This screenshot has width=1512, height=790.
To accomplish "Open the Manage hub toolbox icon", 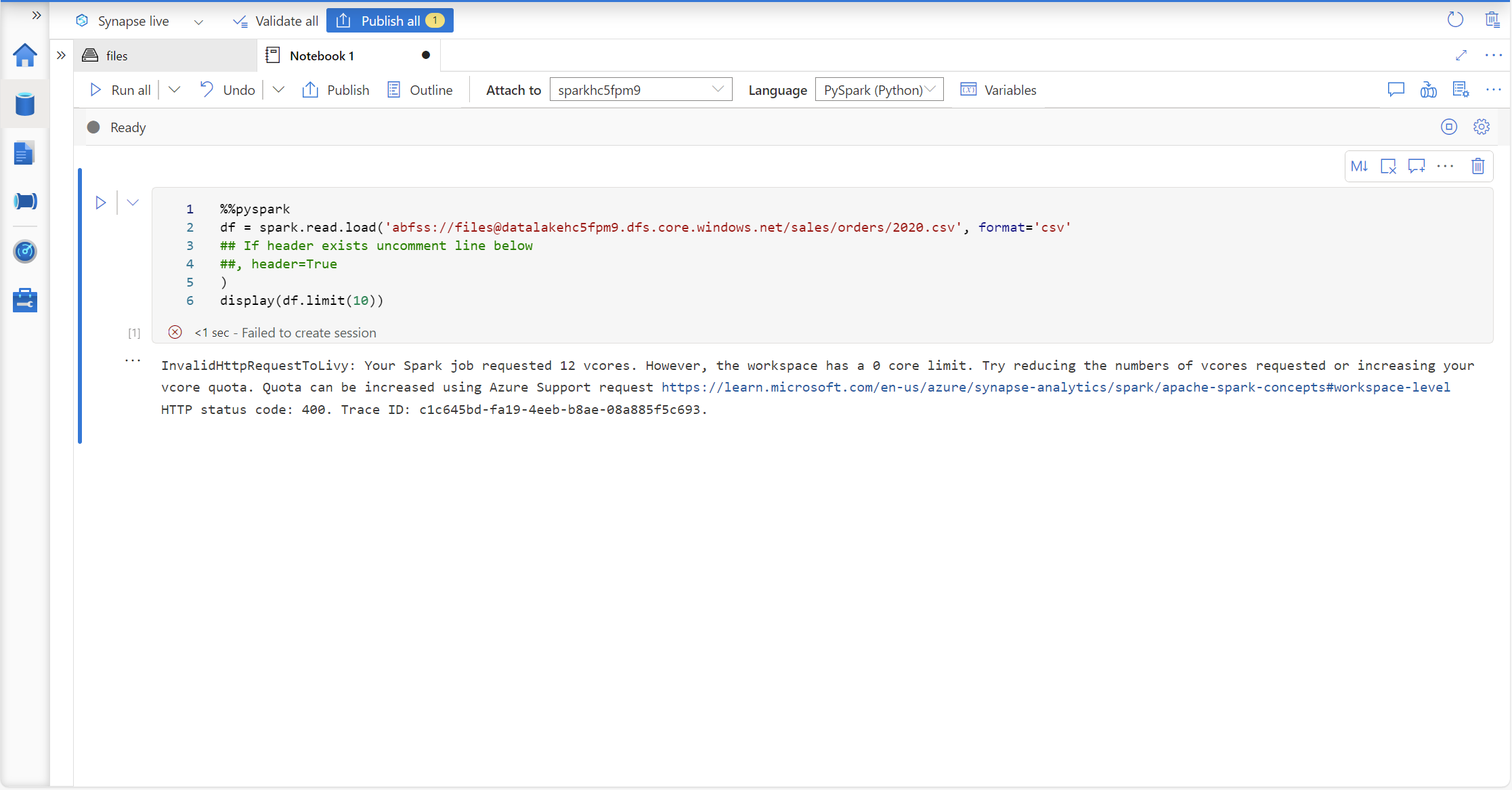I will [x=25, y=300].
